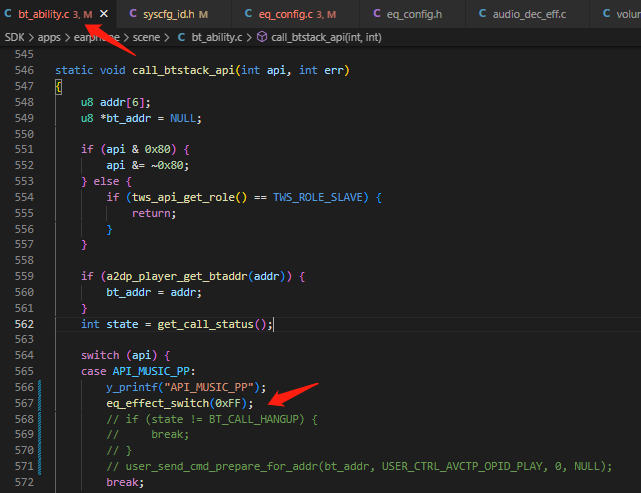Screen dimensions: 641x493
Task: Click the C icon on eq_config.h tab
Action: (x=377, y=14)
